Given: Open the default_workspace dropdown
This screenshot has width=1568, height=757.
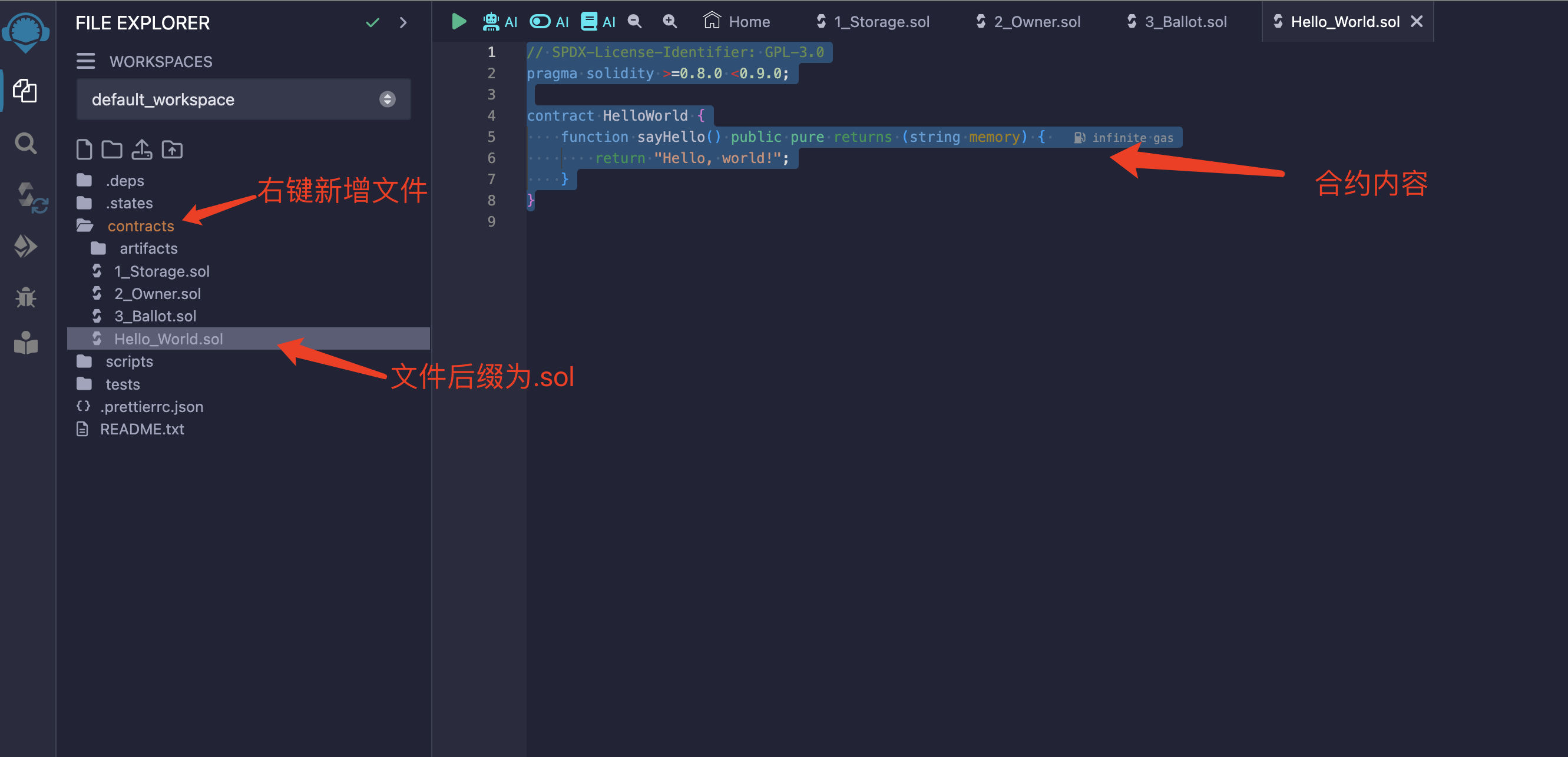Looking at the screenshot, I should click(243, 99).
